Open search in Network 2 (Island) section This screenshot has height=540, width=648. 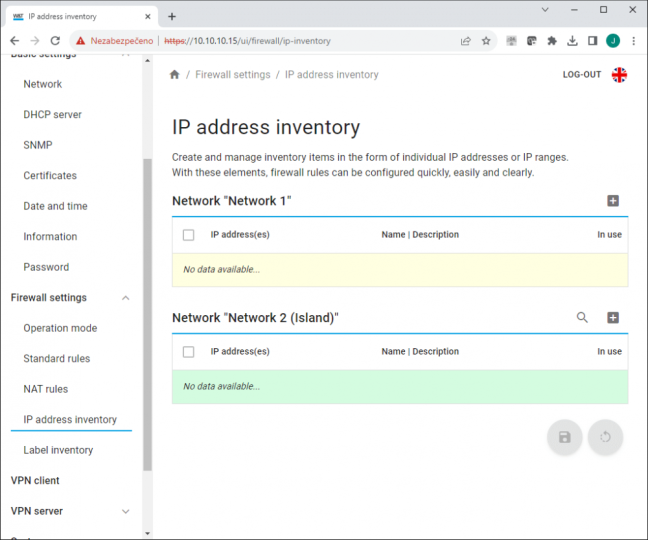click(x=582, y=318)
